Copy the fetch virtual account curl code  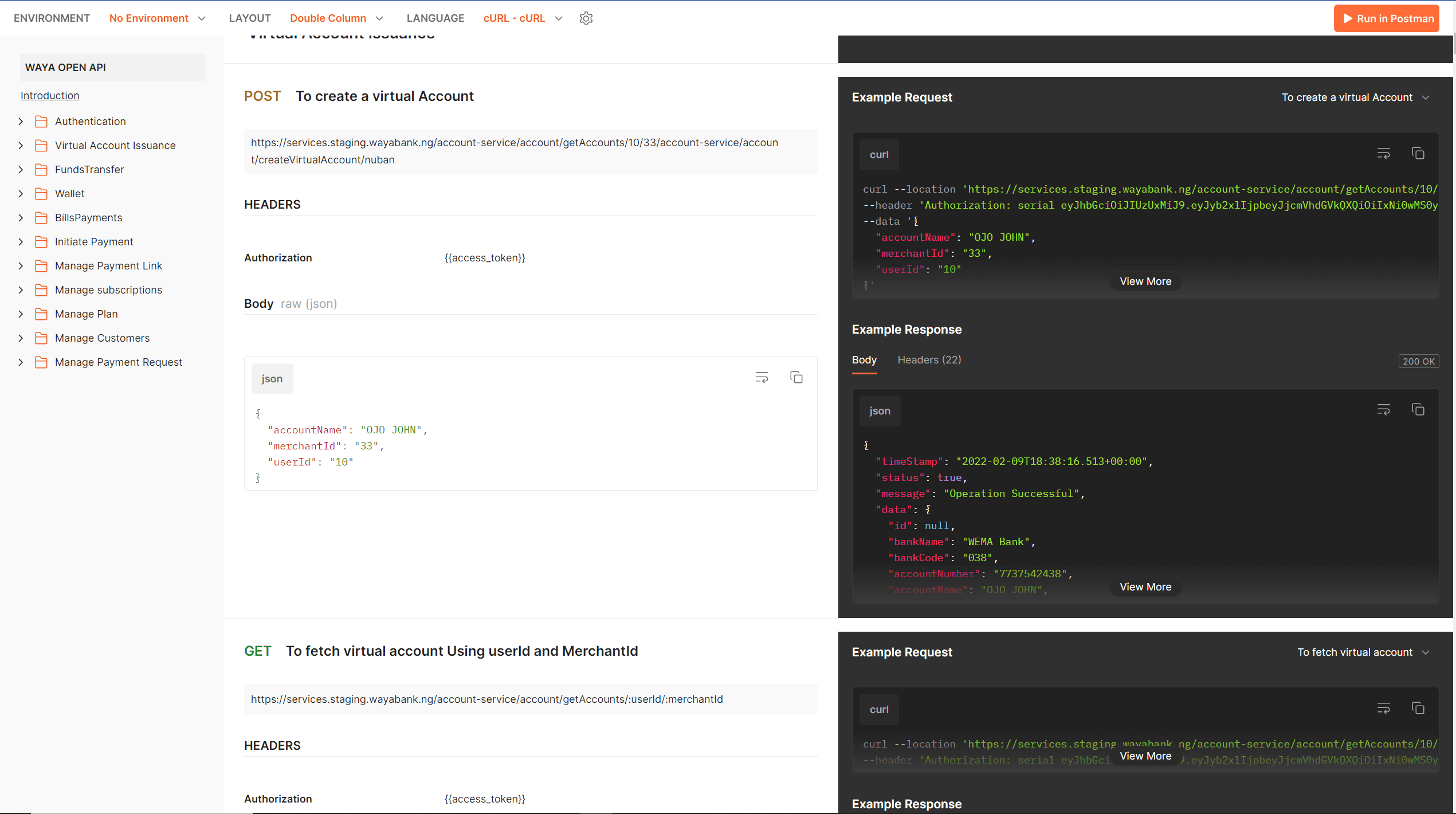[x=1418, y=709]
